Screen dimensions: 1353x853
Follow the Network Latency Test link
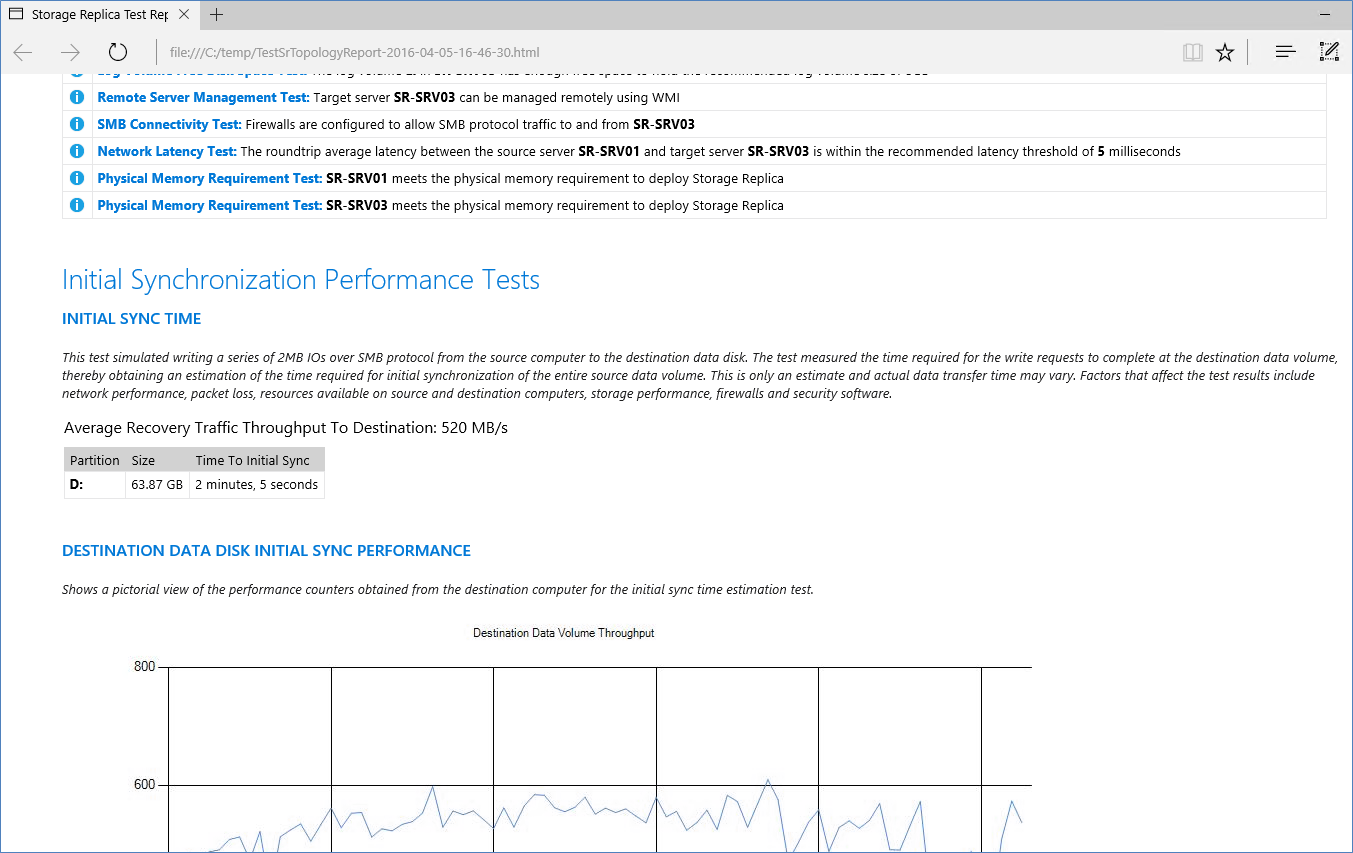(x=164, y=151)
